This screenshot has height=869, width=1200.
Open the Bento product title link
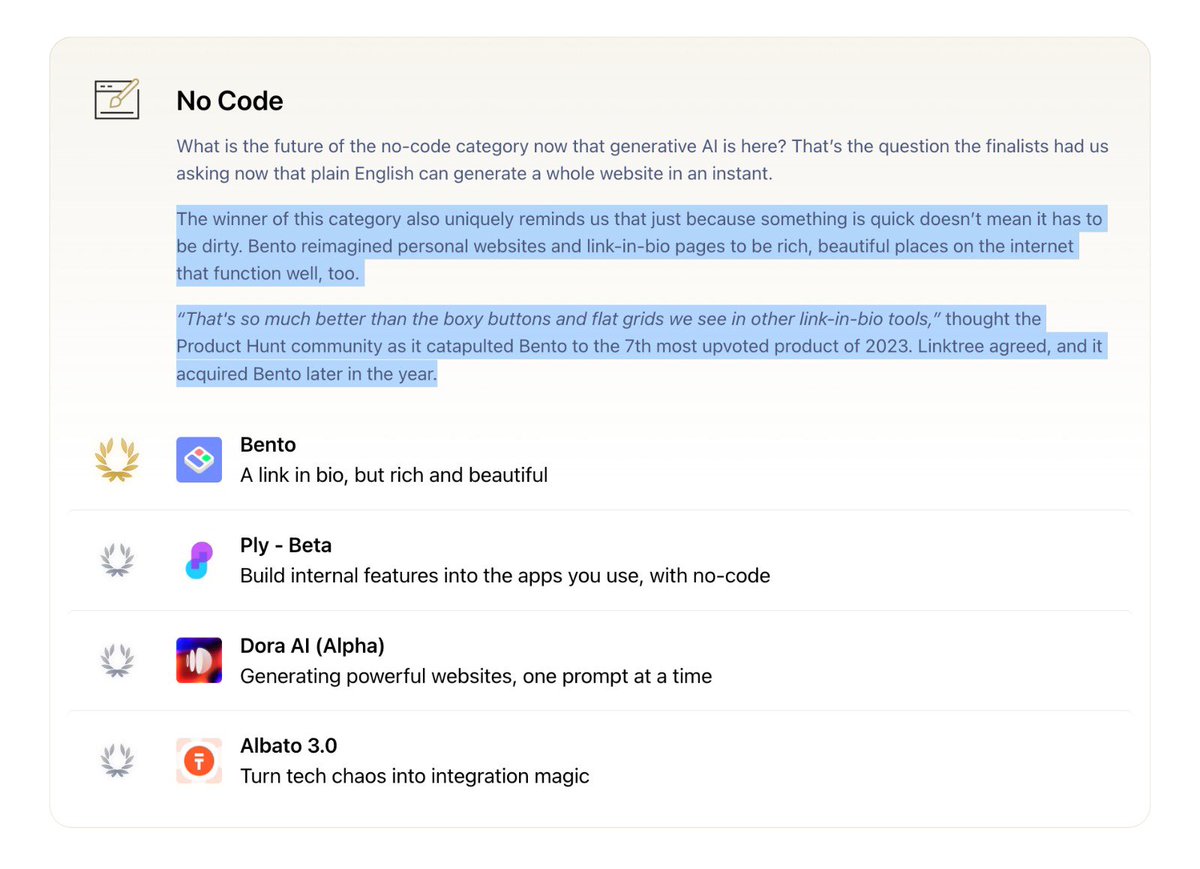268,445
